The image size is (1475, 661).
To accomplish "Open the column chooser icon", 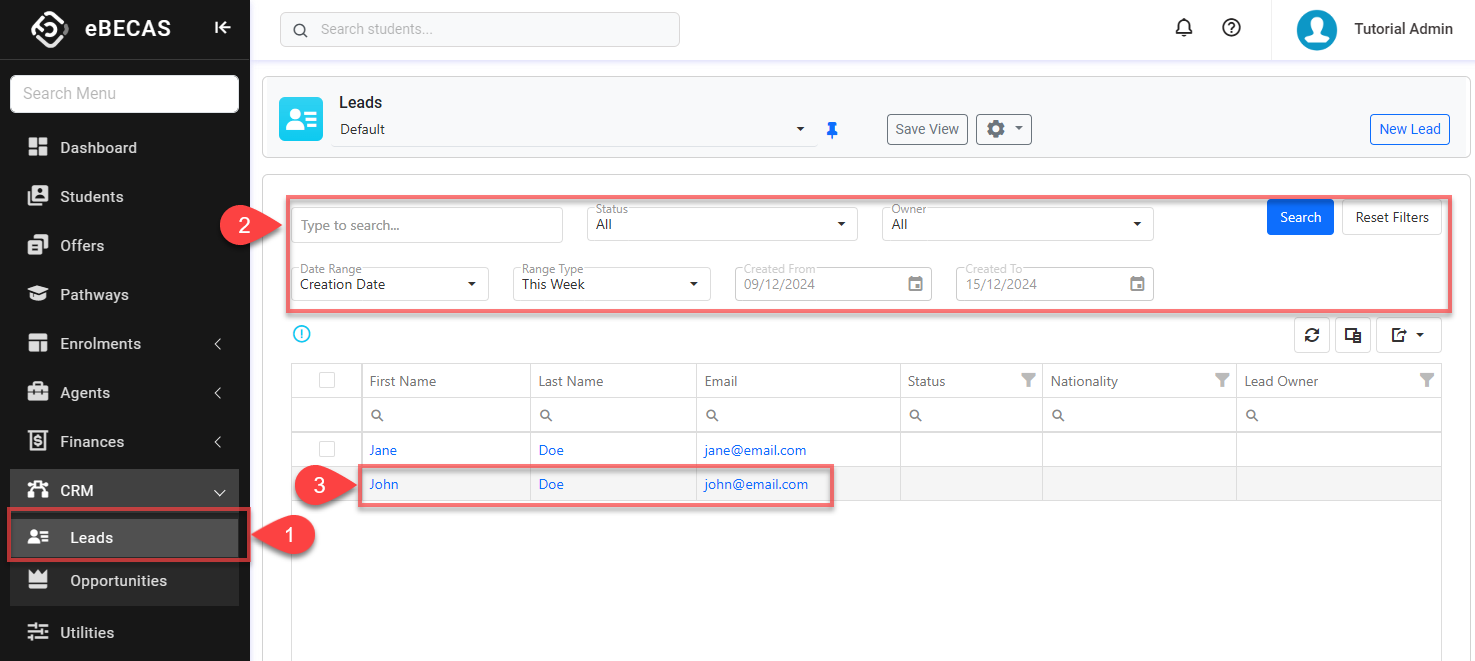I will pos(1353,336).
